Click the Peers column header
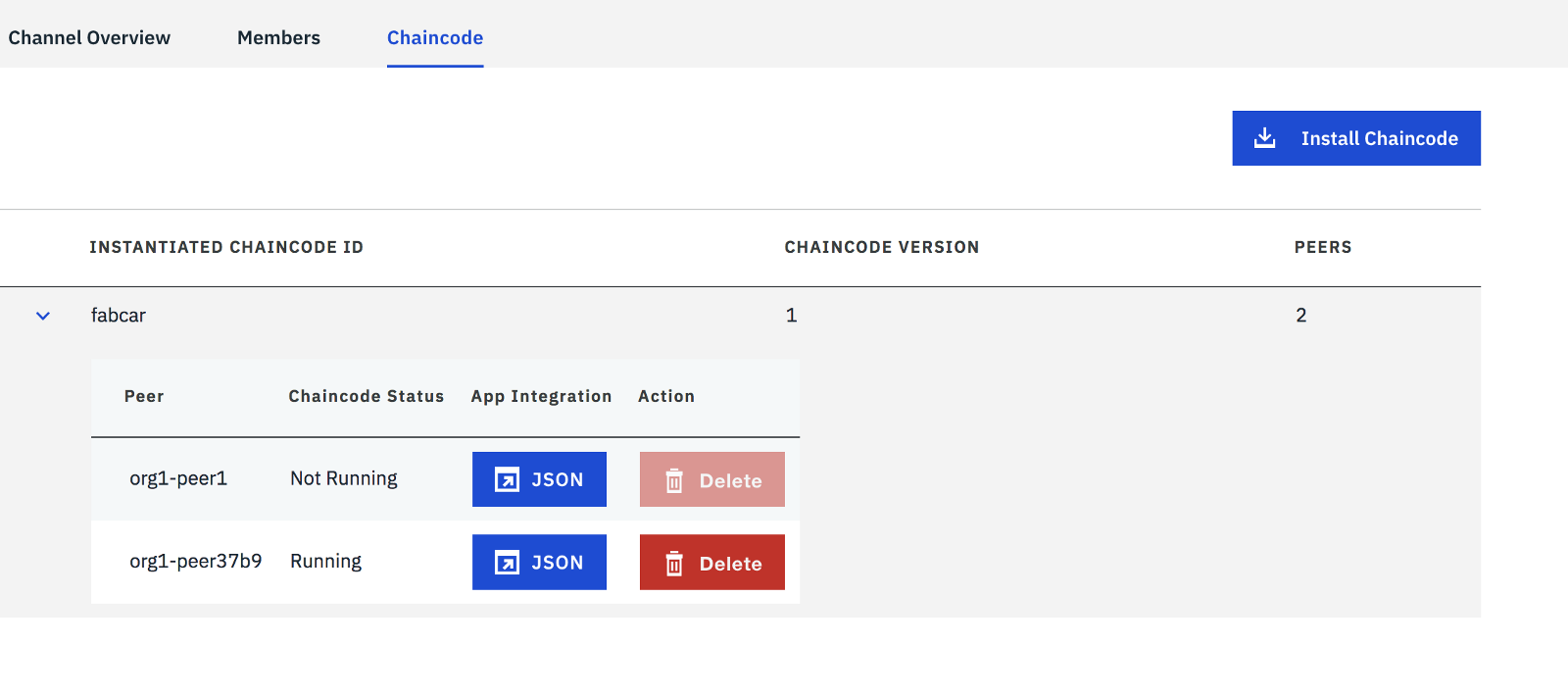Viewport: 1568px width, 696px height. click(x=1322, y=247)
